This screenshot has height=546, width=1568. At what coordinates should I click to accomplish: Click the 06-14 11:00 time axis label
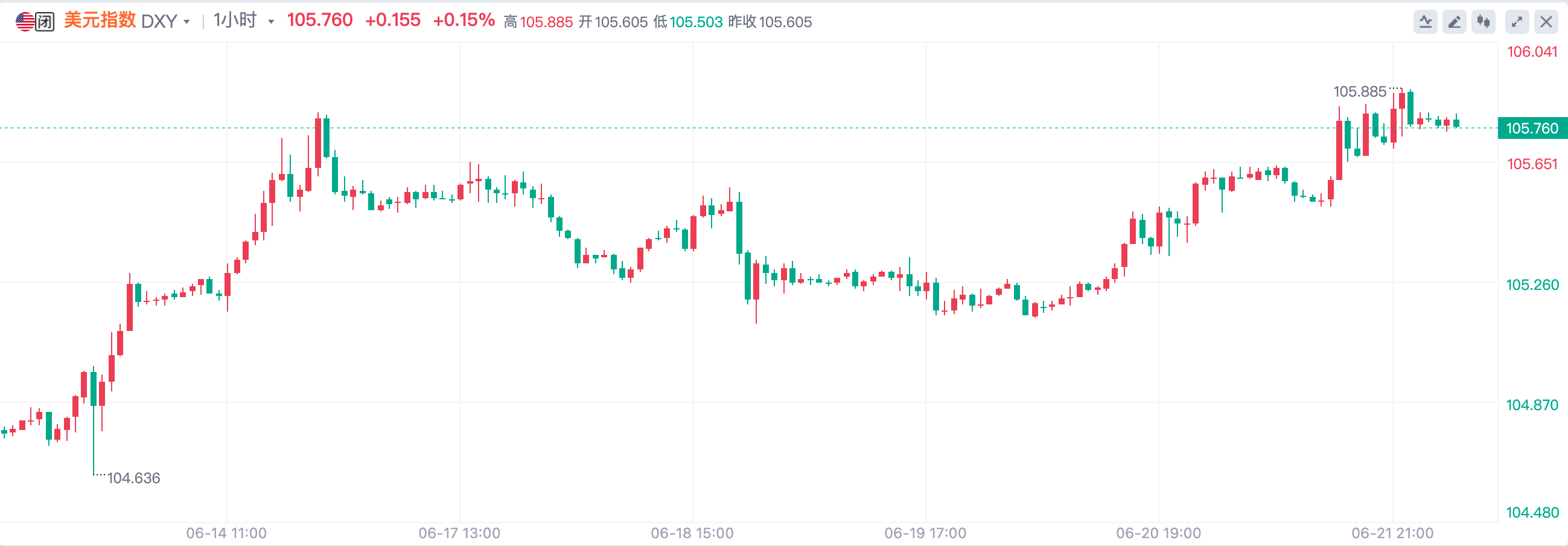[226, 533]
